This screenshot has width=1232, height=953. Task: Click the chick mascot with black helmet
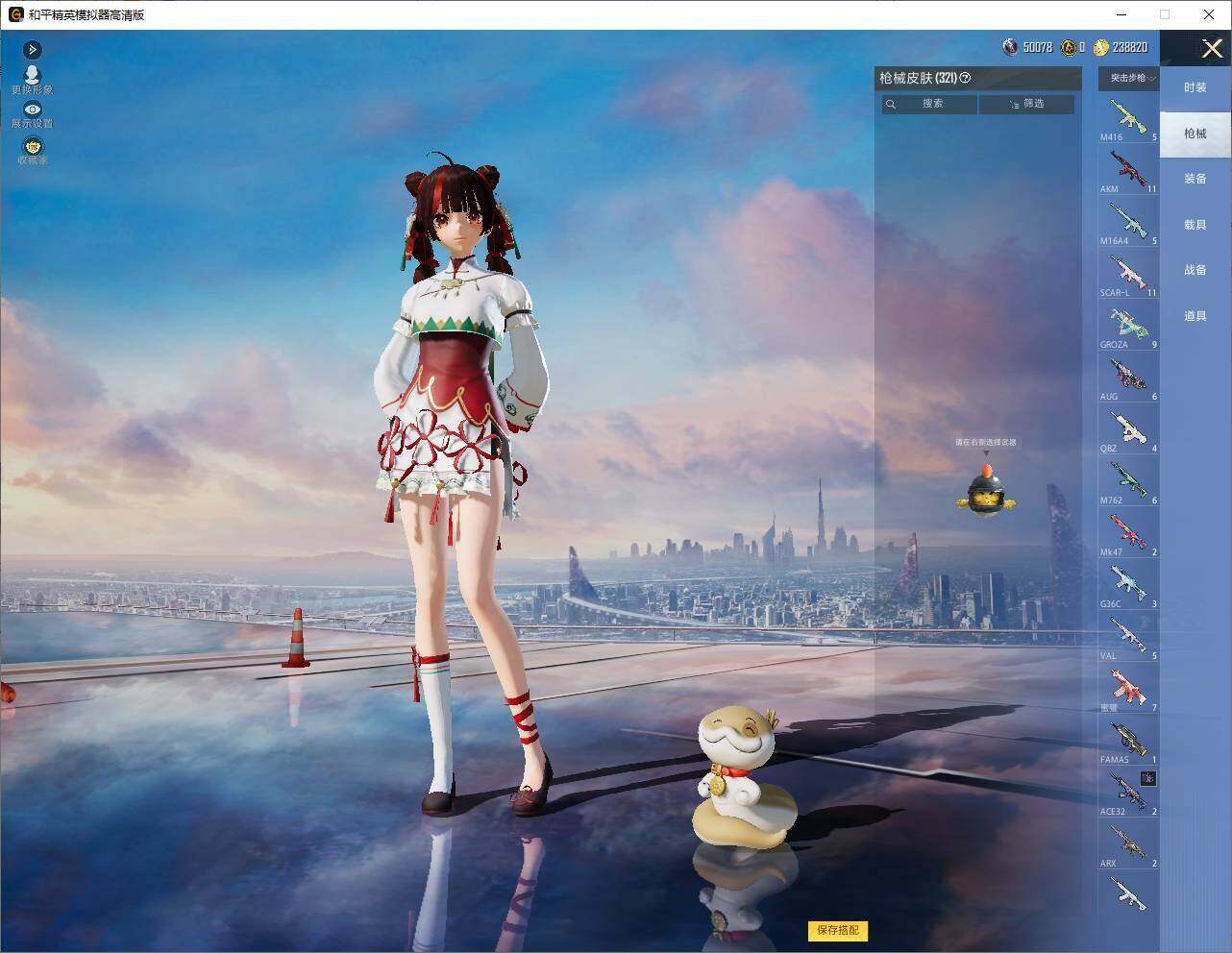point(985,490)
